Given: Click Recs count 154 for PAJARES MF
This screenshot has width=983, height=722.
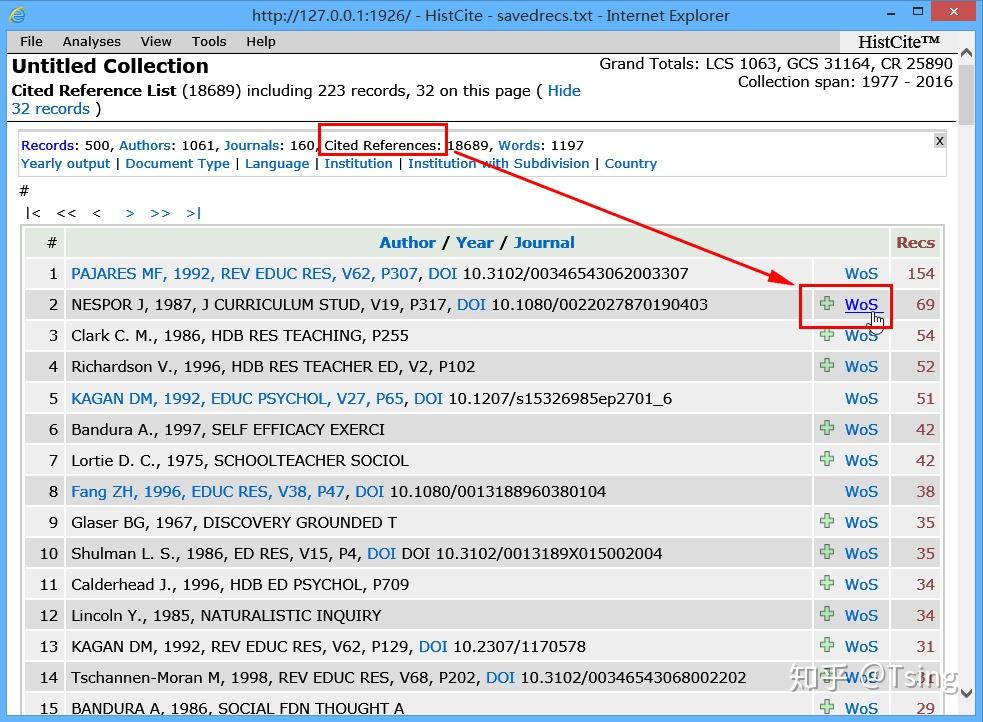Looking at the screenshot, I should [x=921, y=274].
